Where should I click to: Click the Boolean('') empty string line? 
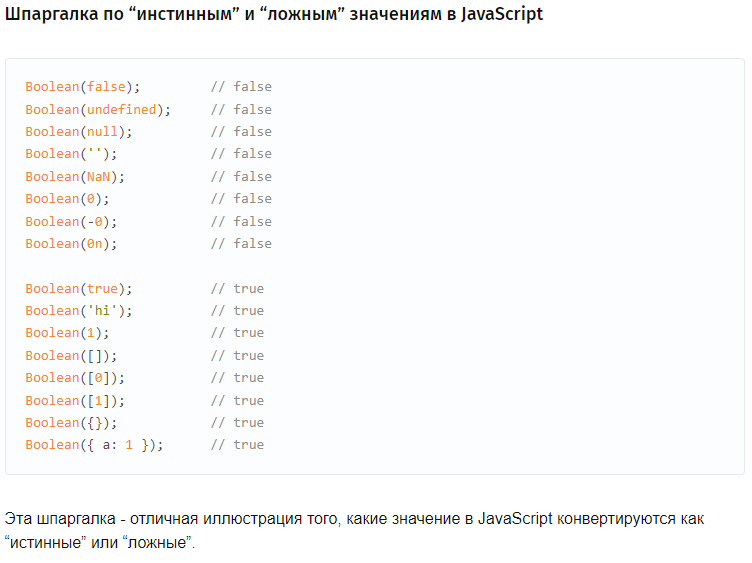click(x=148, y=154)
